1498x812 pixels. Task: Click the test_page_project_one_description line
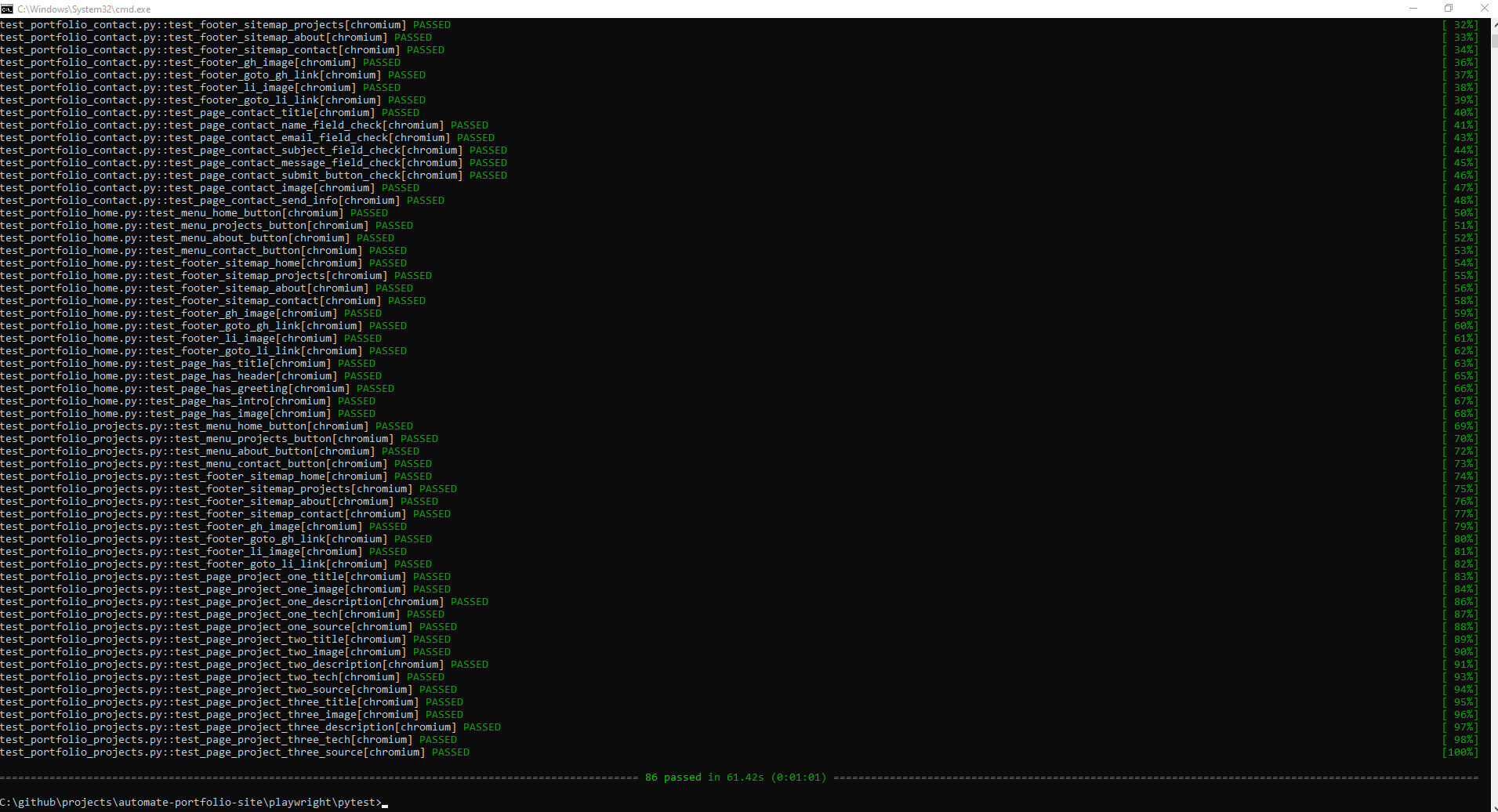click(x=244, y=602)
